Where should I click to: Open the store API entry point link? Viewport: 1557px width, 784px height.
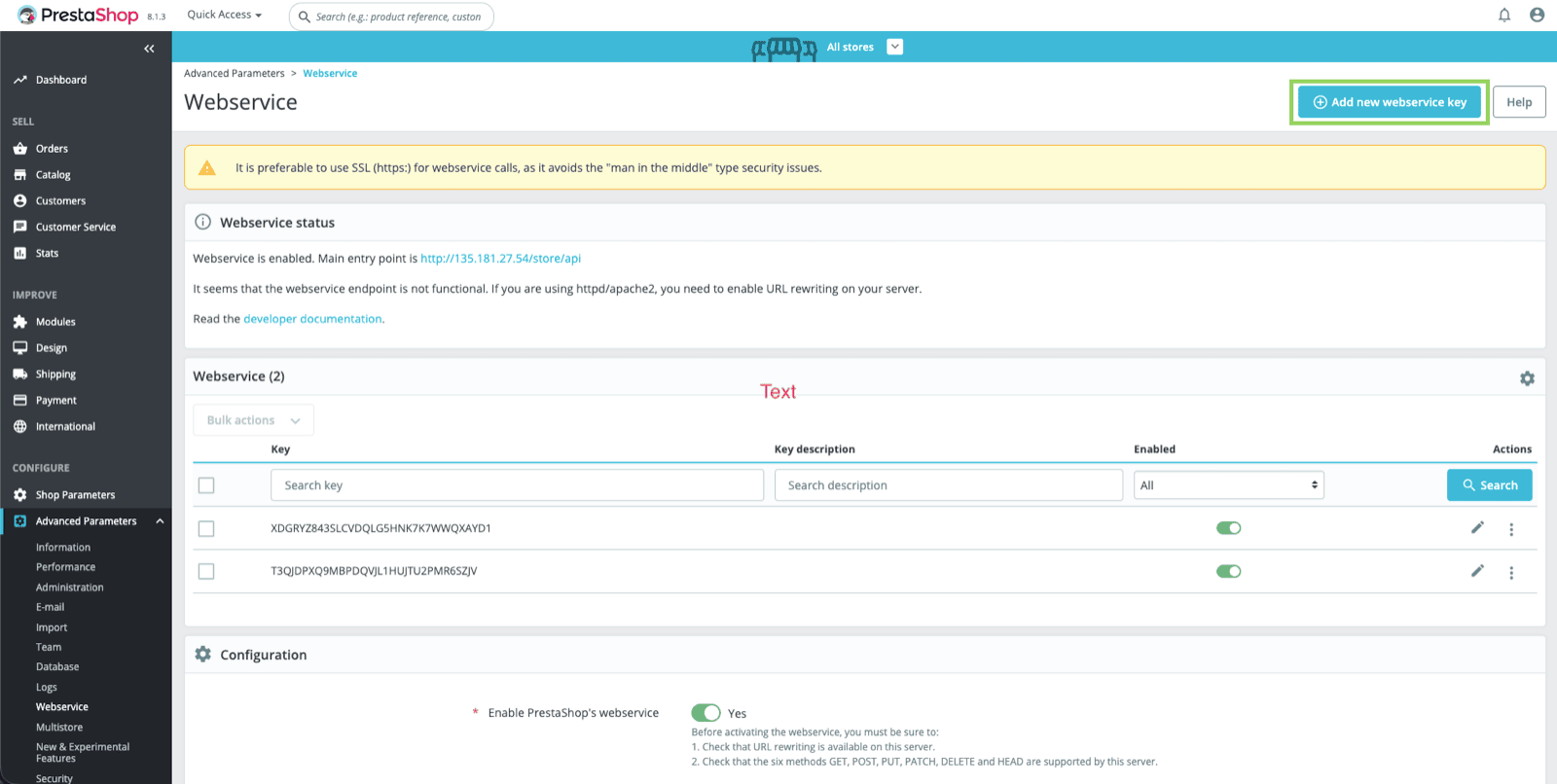click(500, 259)
